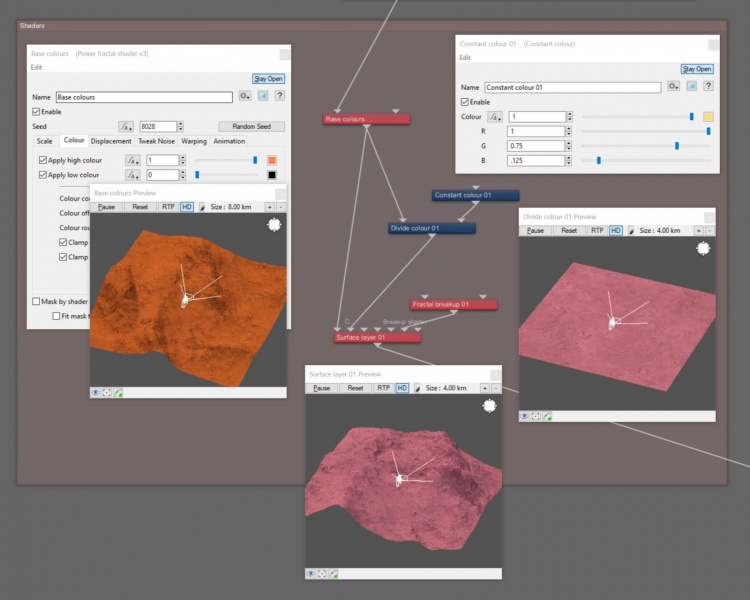Toggle eye icon in Divide colour Preview footer

tap(524, 416)
